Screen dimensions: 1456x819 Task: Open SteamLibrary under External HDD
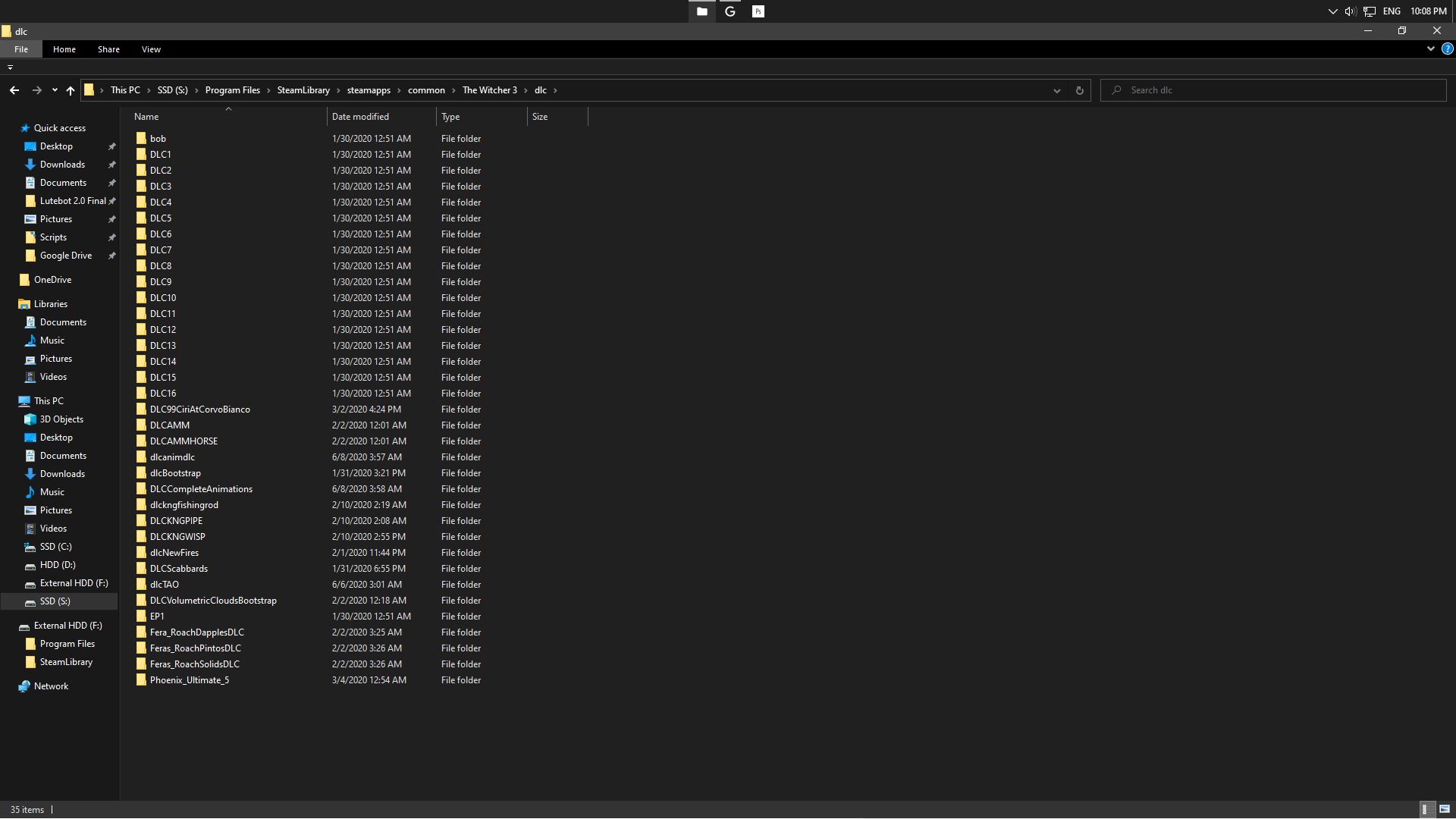[x=66, y=662]
